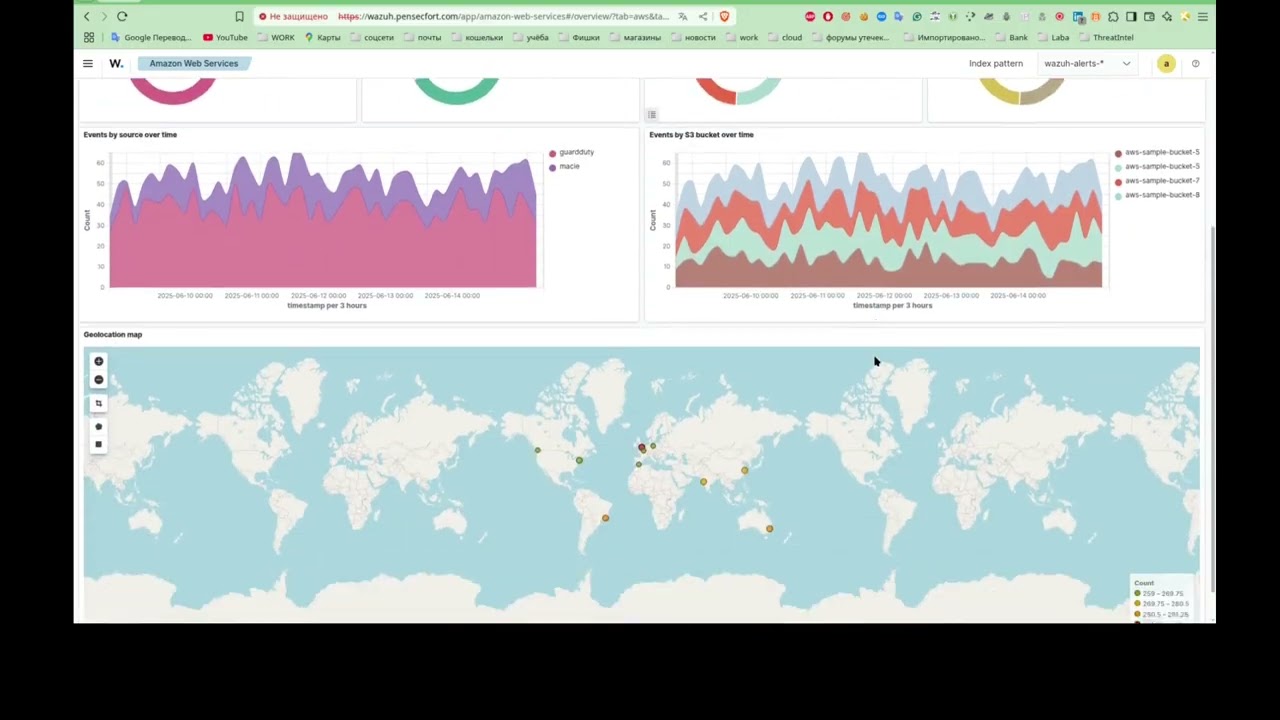Open the browser main menu icon
Screen dimensions: 1280x720
pos(1203,16)
